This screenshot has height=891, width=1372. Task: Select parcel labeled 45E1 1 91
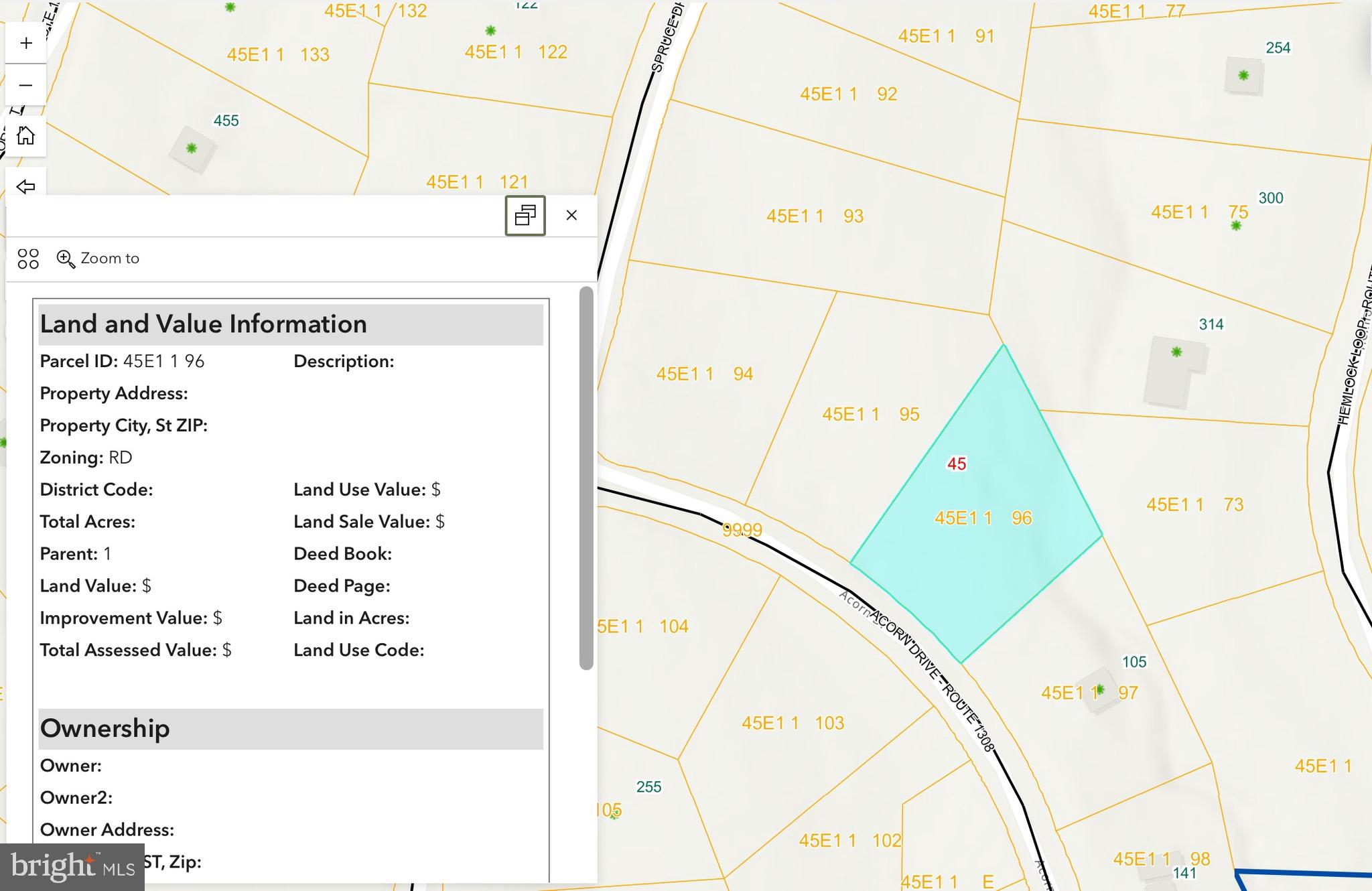point(946,36)
